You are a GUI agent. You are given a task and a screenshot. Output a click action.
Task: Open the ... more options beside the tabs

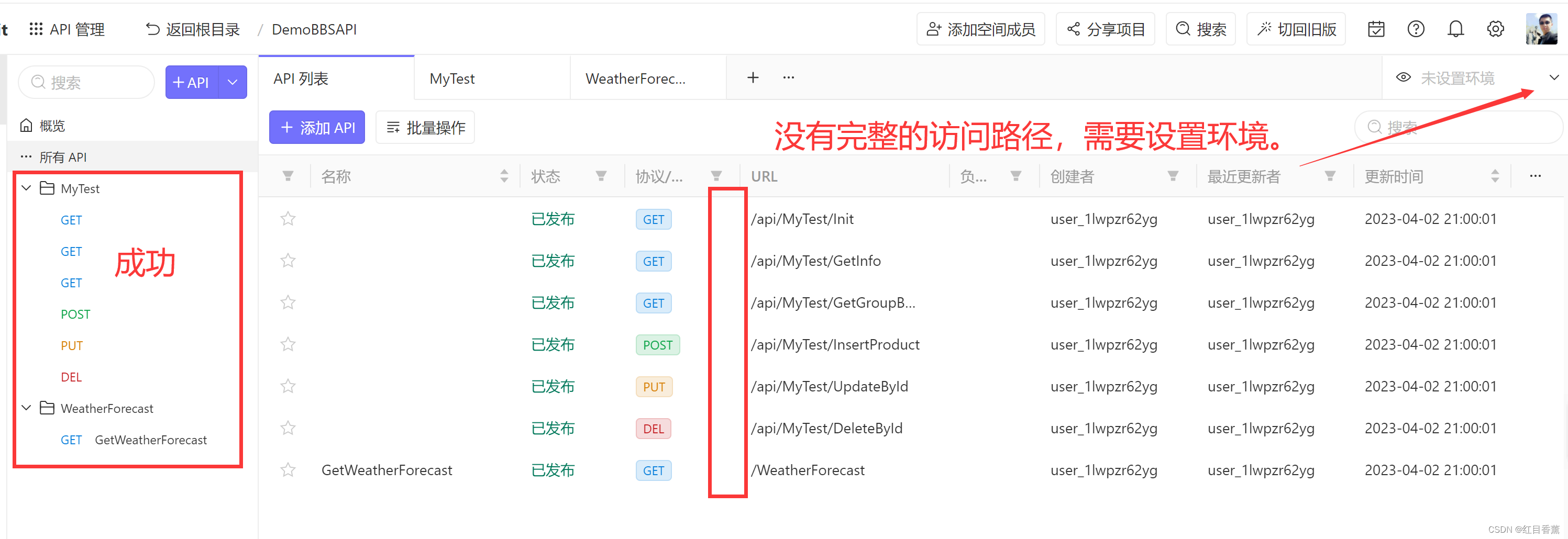click(788, 77)
